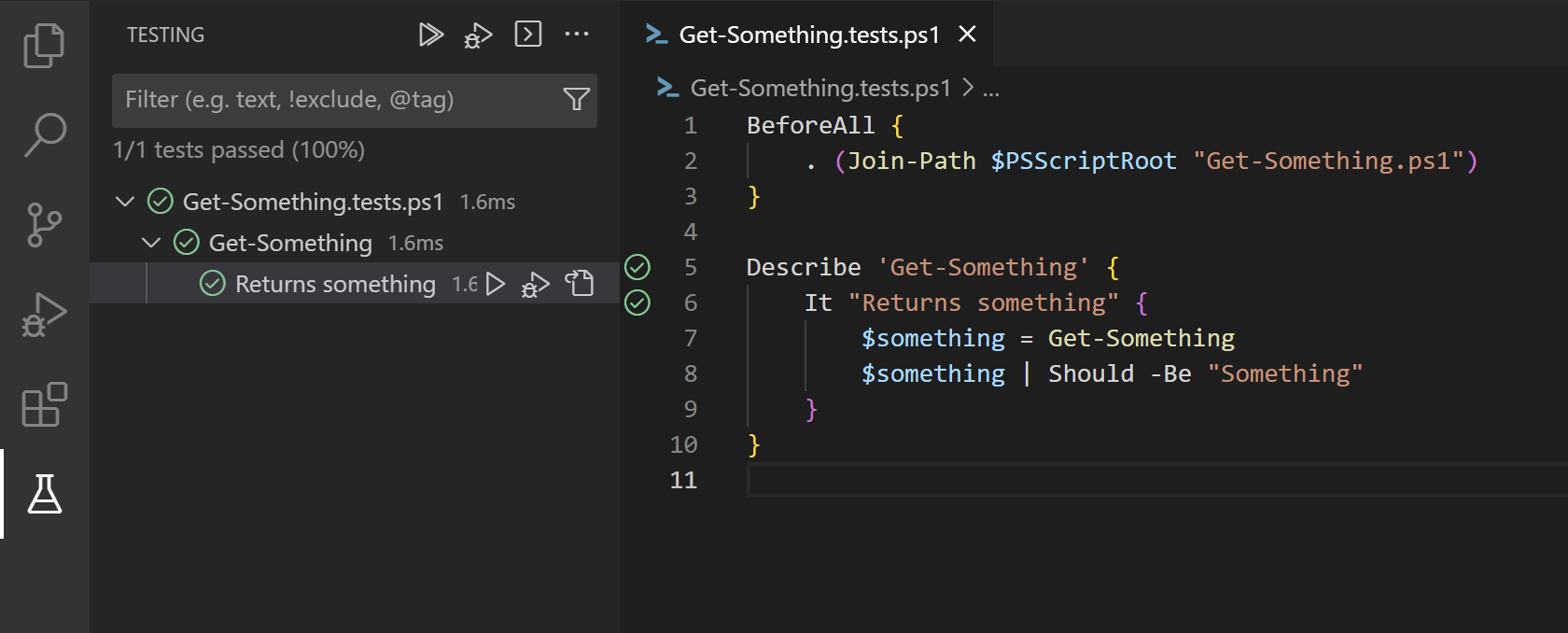Screen dimensions: 1568x633
Task: Select 'Get-Something.tests.ps1' tree row
Action: pyautogui.click(x=355, y=202)
